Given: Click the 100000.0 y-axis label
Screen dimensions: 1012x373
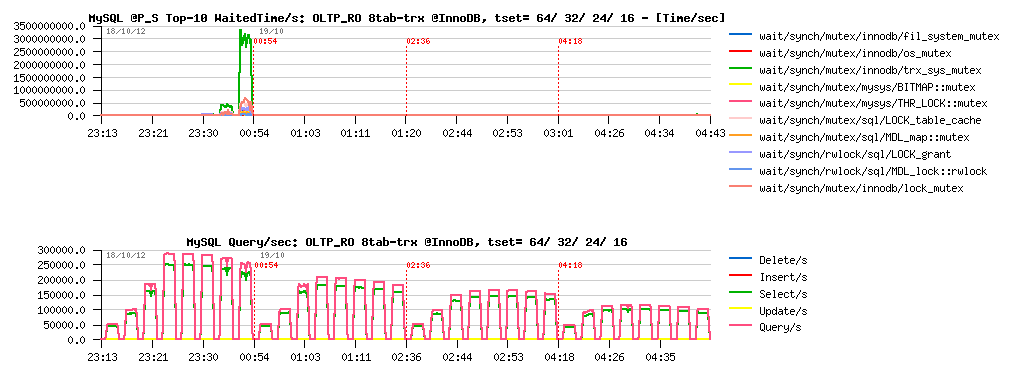Looking at the screenshot, I should [61, 310].
